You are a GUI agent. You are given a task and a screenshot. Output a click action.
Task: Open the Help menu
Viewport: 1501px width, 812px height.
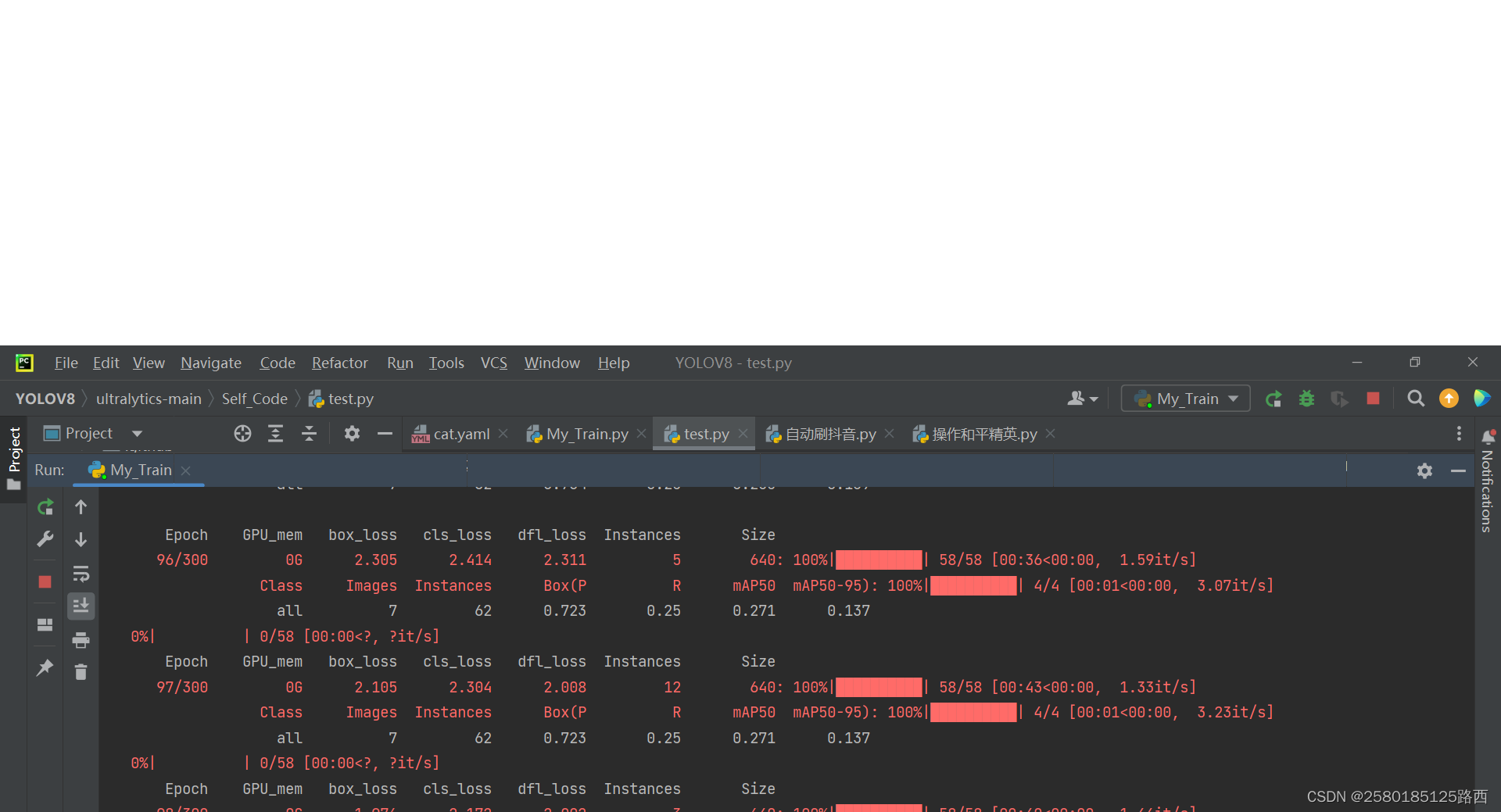pyautogui.click(x=614, y=363)
